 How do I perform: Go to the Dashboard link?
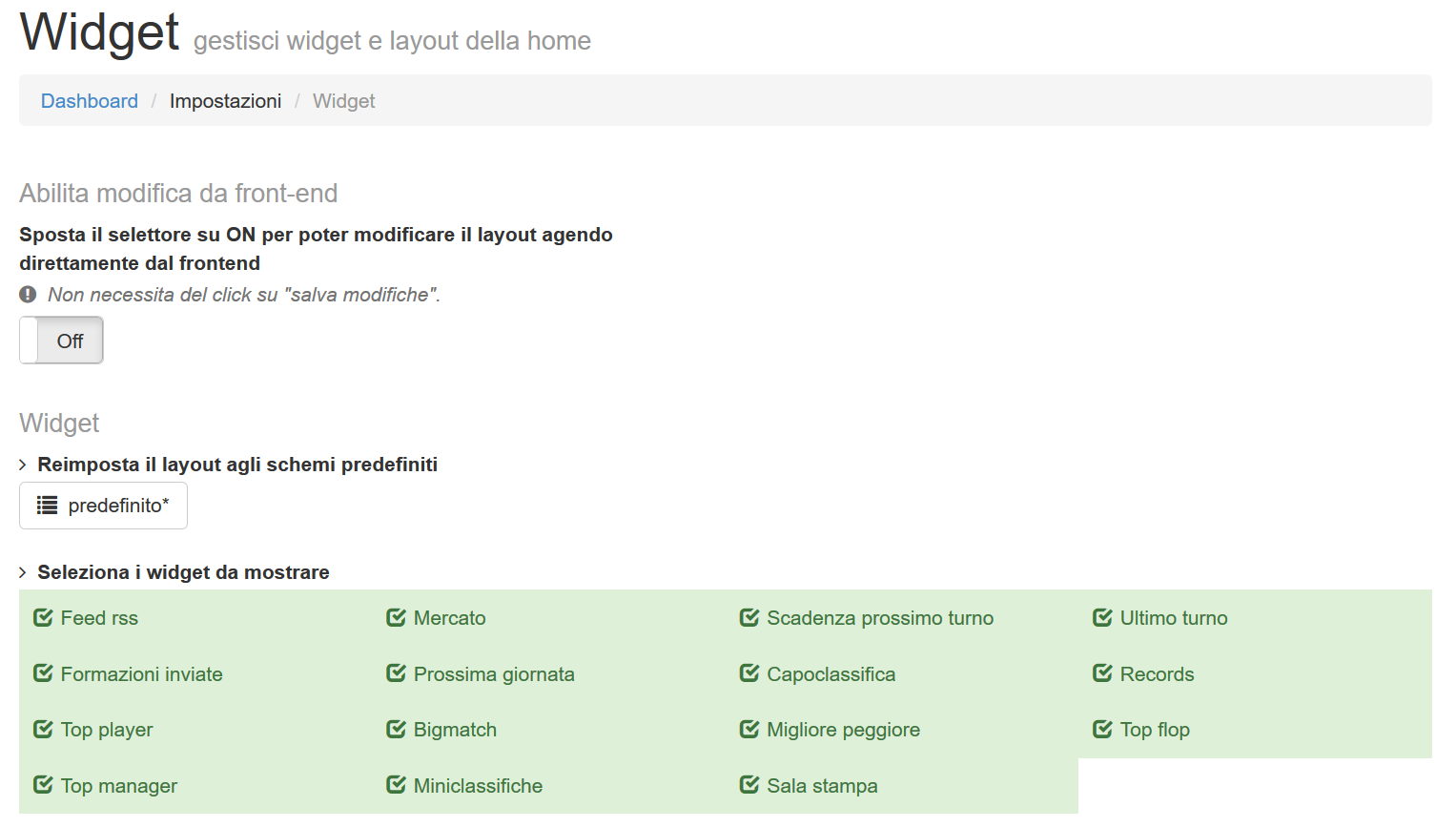(90, 101)
